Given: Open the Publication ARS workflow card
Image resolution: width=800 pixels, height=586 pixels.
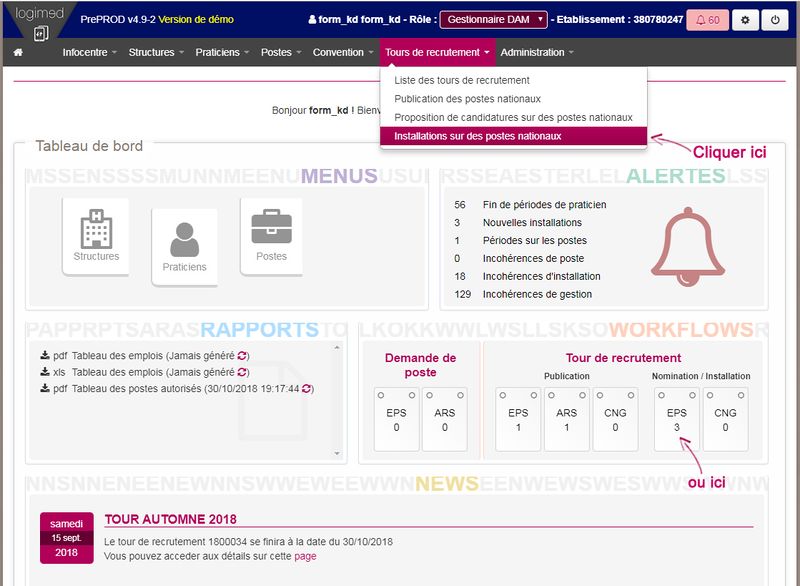Looking at the screenshot, I should (566, 420).
